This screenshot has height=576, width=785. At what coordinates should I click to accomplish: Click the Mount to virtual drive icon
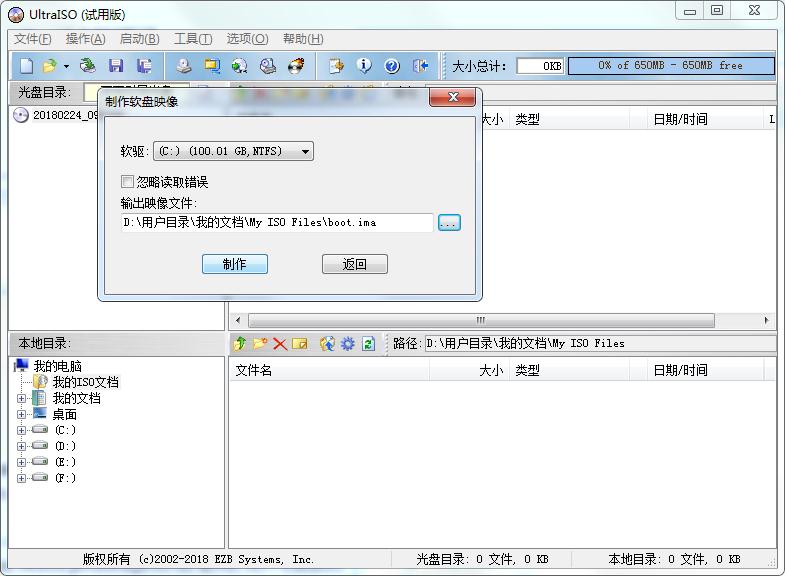click(268, 66)
